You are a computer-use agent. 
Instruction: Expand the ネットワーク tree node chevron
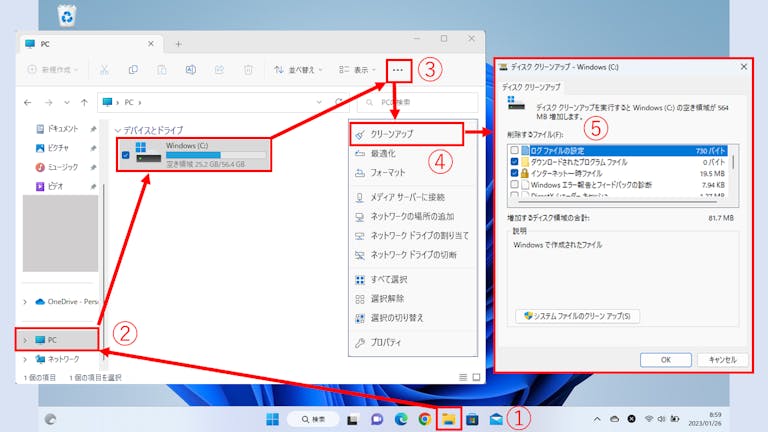(25, 360)
